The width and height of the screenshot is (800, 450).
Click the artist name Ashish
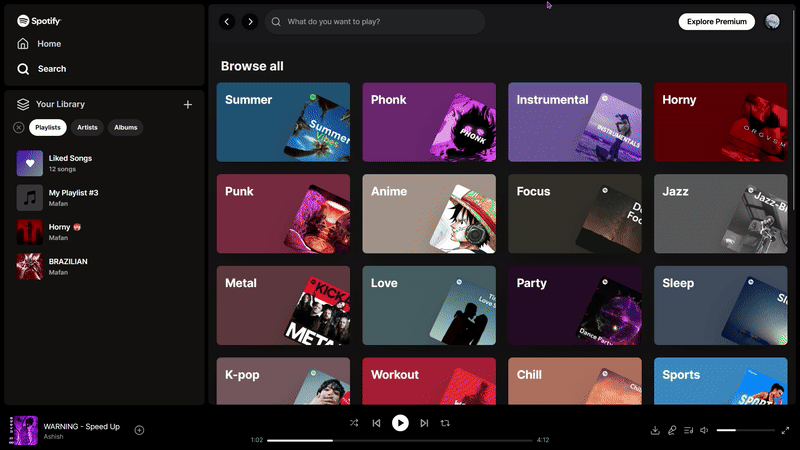54,437
